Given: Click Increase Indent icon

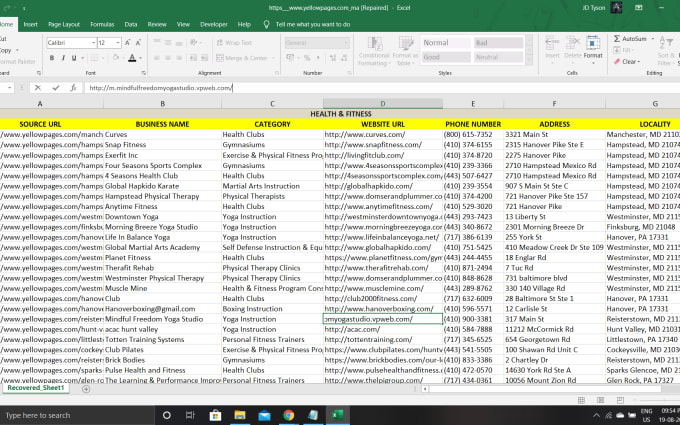Looking at the screenshot, I should (x=204, y=58).
